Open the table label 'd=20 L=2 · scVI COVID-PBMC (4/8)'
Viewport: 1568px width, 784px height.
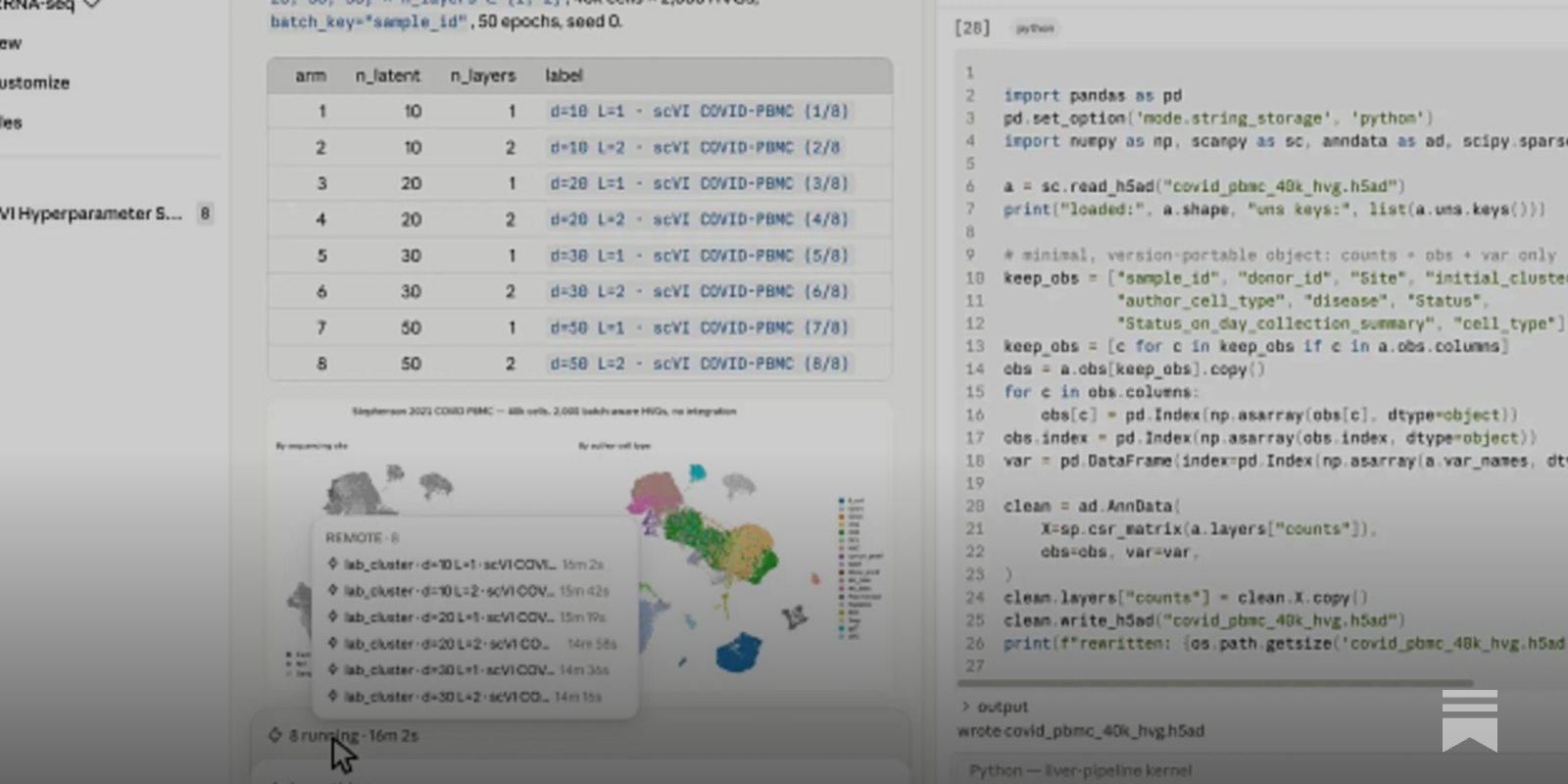[x=699, y=220]
